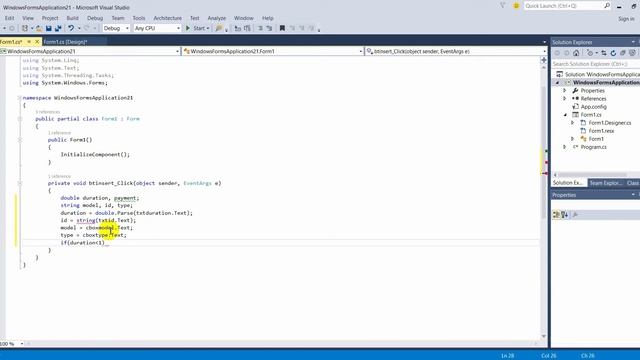Toggle the pin on Form1.cs tab

click(x=29, y=42)
